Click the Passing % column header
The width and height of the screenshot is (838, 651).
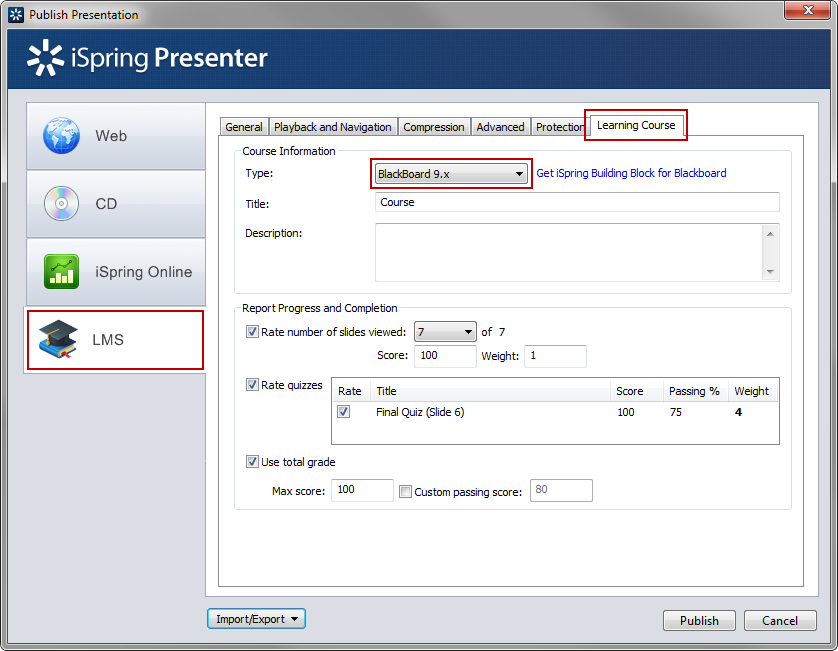pyautogui.click(x=695, y=391)
